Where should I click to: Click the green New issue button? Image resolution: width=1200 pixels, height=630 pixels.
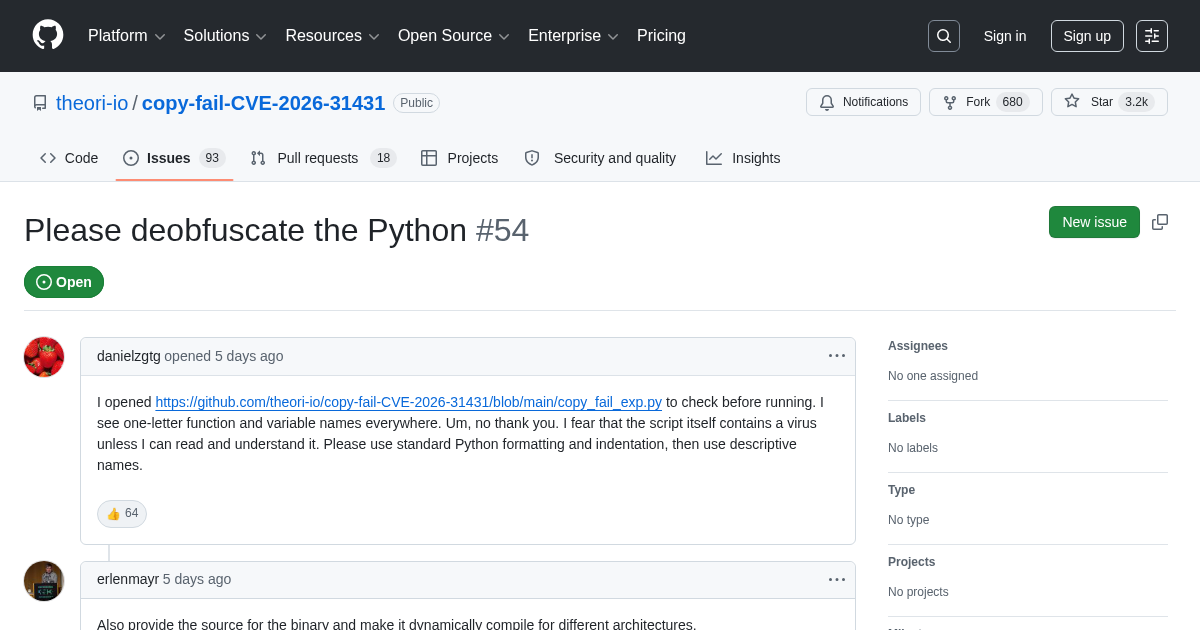coord(1094,222)
